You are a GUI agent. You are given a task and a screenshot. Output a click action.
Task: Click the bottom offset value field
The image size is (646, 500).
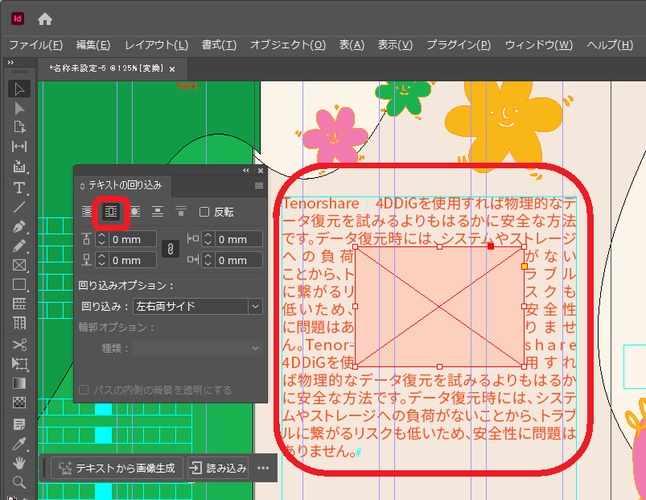tap(132, 260)
